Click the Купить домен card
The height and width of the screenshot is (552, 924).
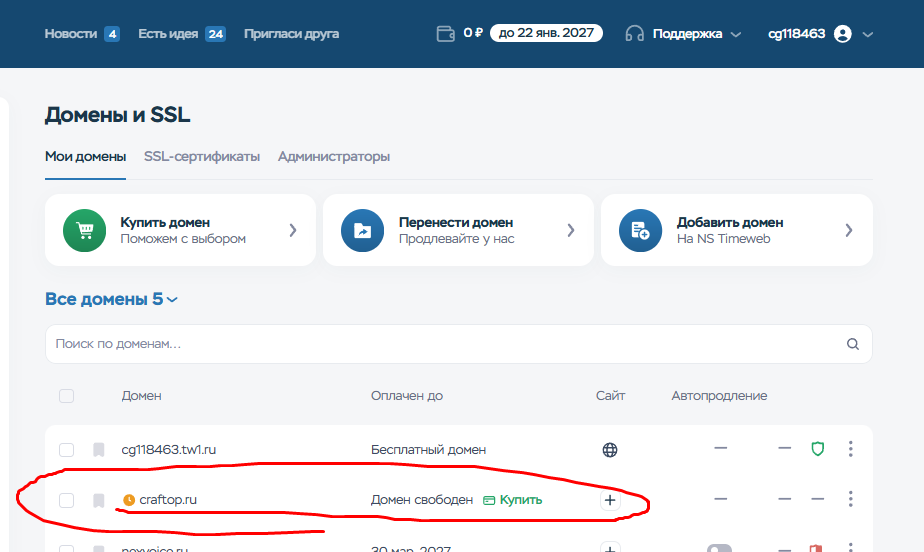coord(180,230)
